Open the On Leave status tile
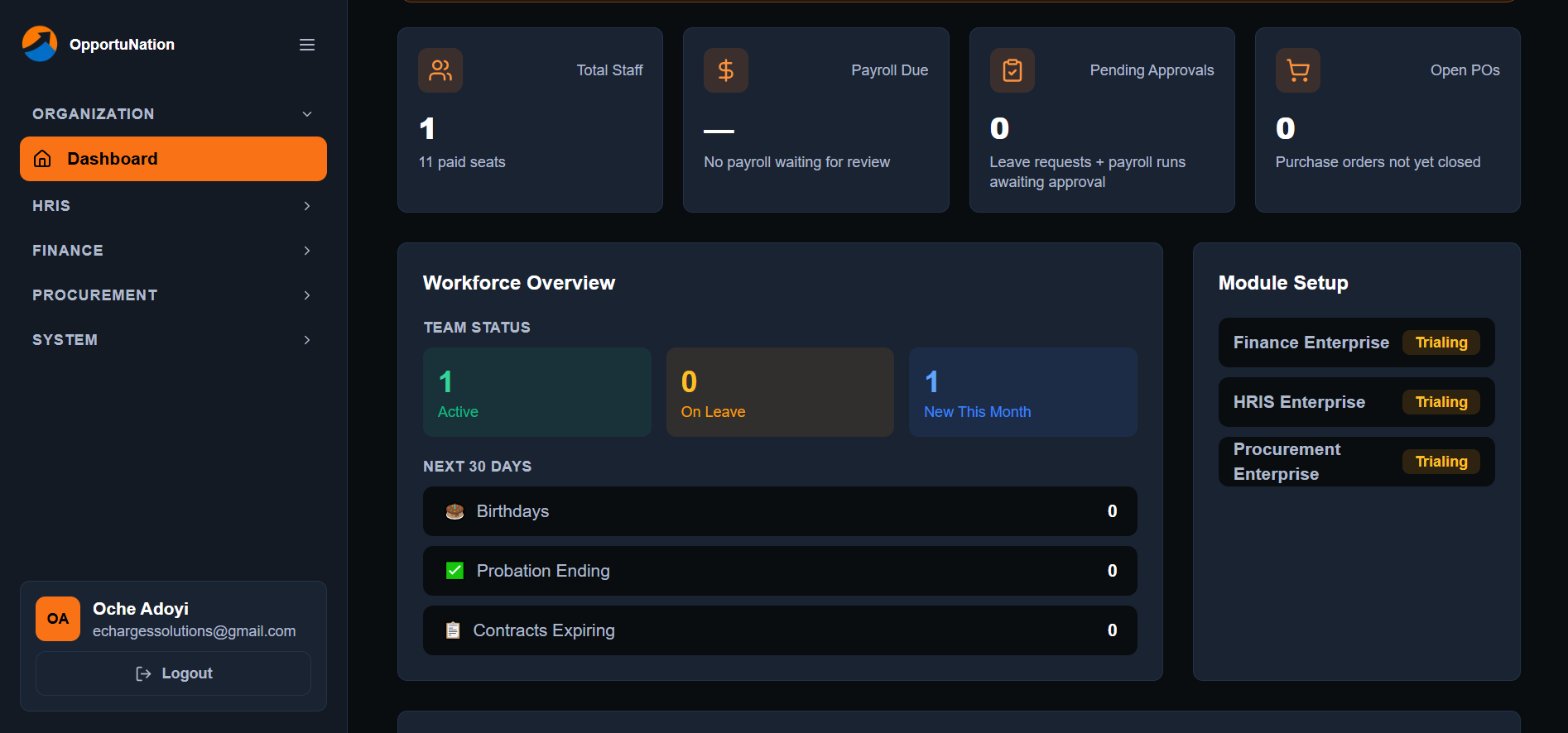1568x733 pixels. (780, 392)
